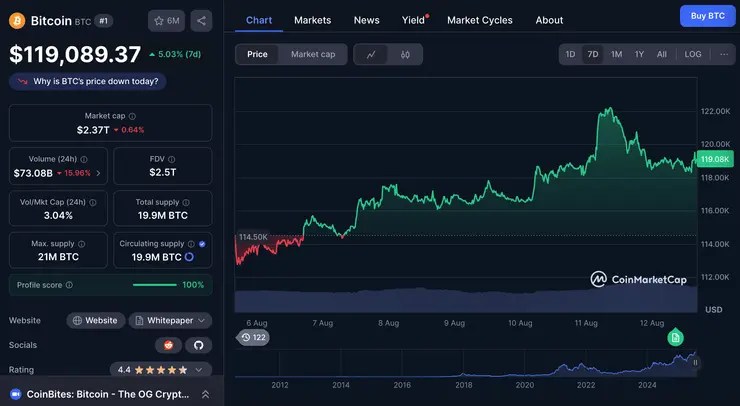Open the Reddit social link icon
This screenshot has width=740, height=406.
pyautogui.click(x=169, y=345)
